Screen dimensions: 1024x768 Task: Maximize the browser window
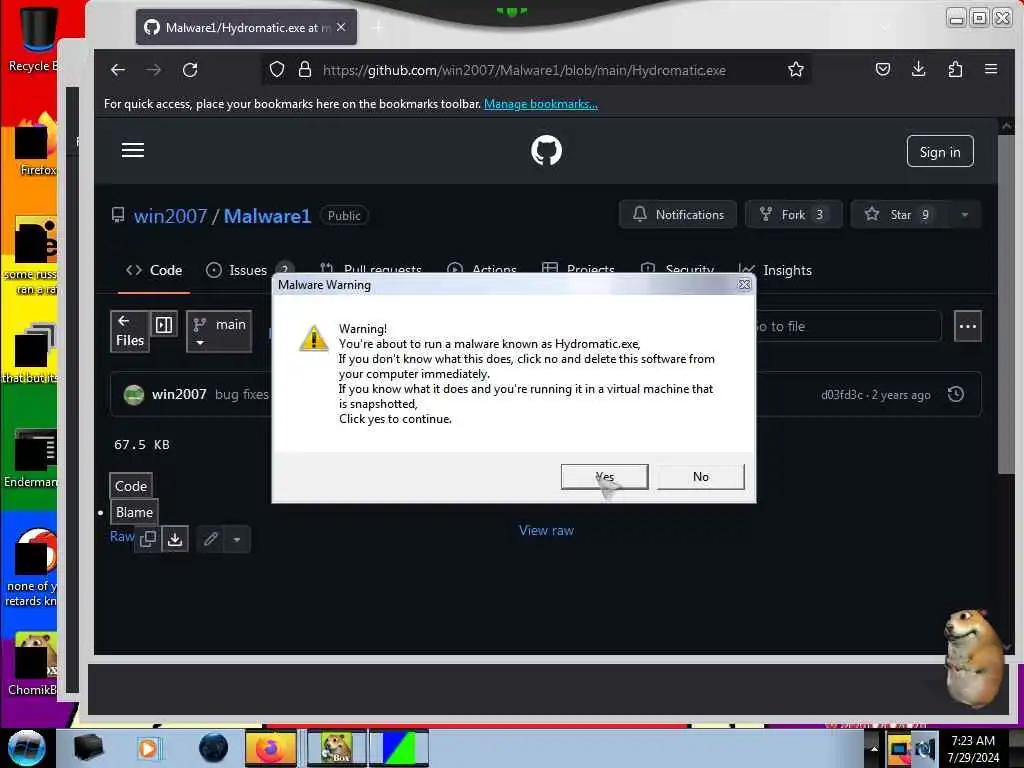point(979,18)
